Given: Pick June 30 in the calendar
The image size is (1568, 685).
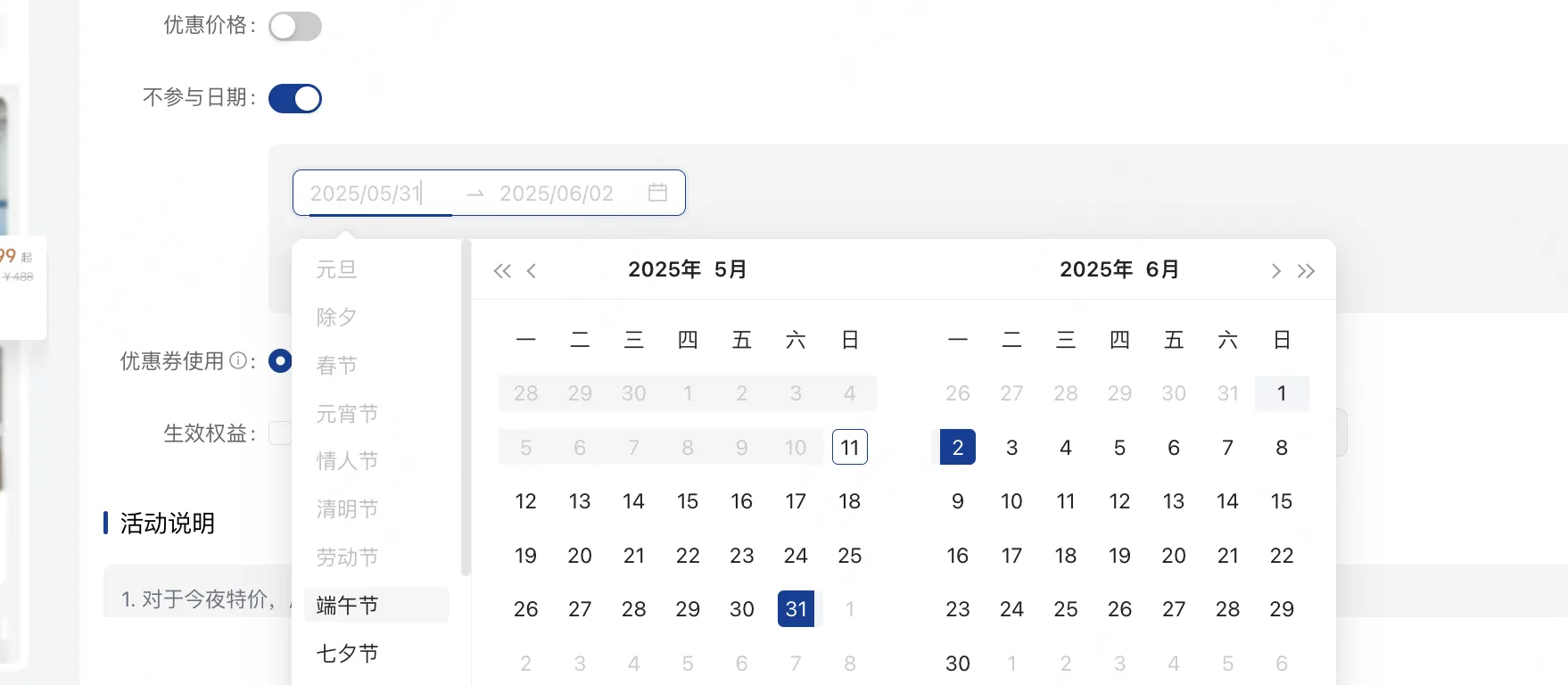Looking at the screenshot, I should (958, 664).
